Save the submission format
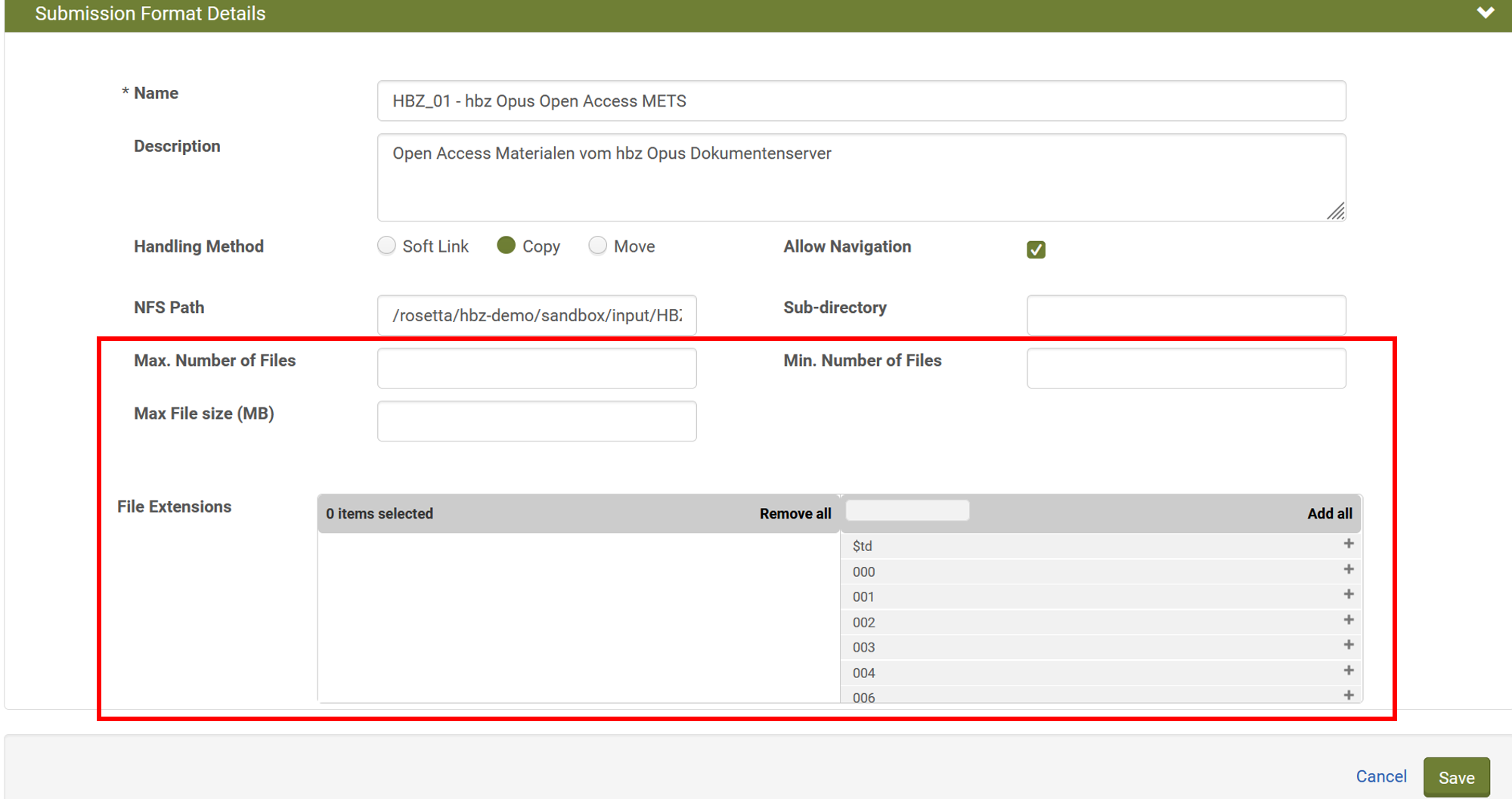 (1456, 776)
